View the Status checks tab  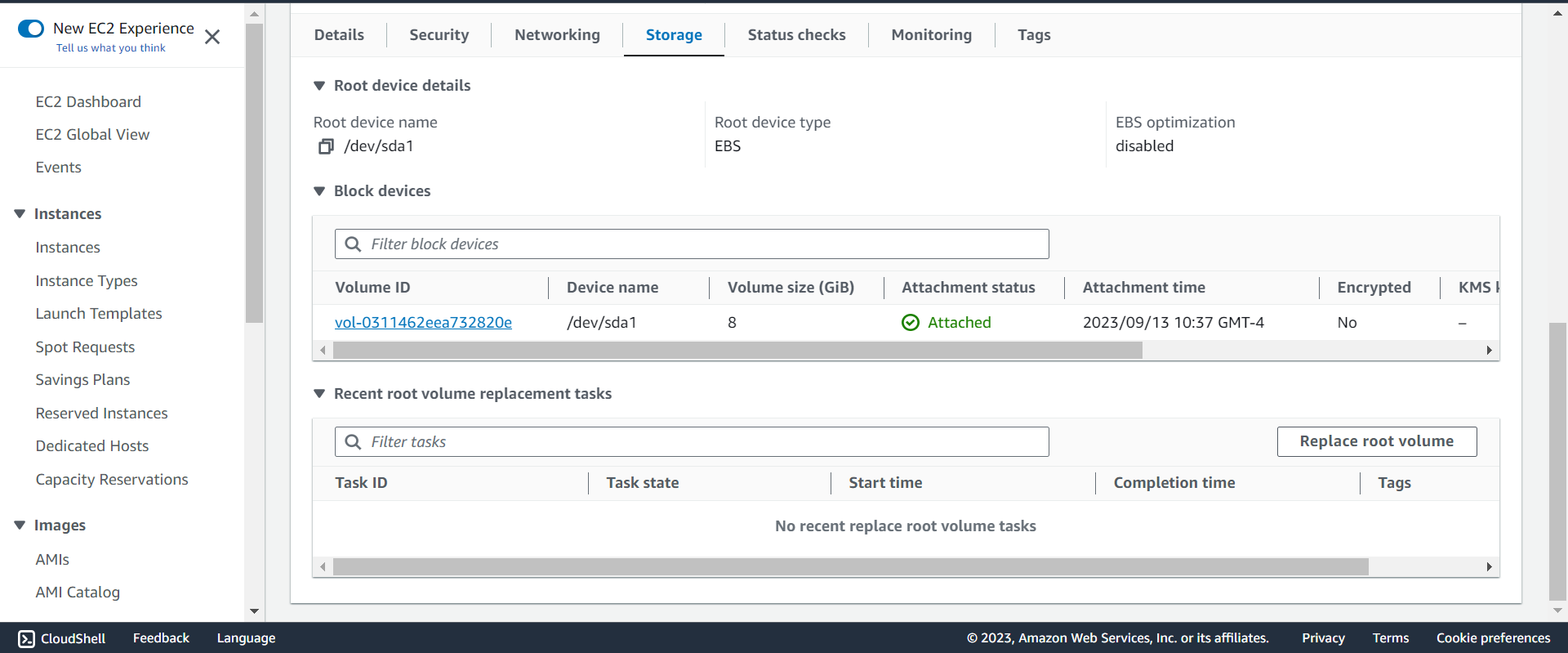[x=796, y=35]
